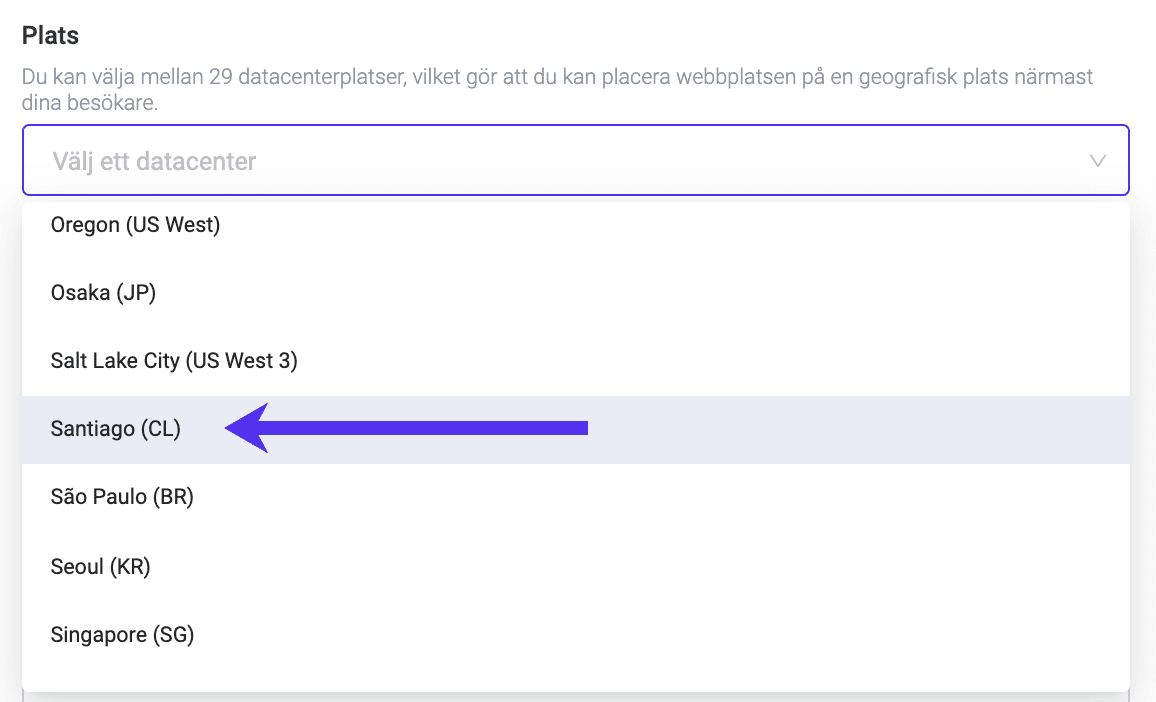
Task: Collapse the datacenter dropdown via chevron arrow
Action: 1097,160
